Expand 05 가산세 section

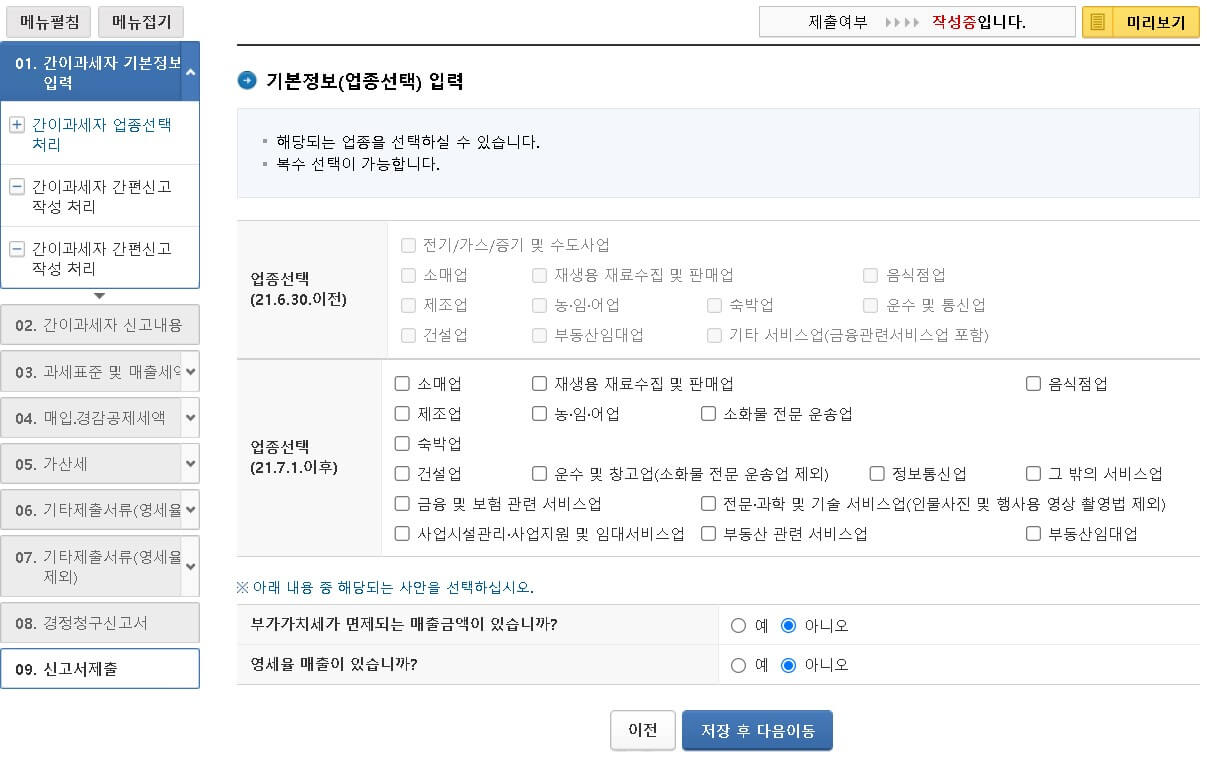pos(100,465)
